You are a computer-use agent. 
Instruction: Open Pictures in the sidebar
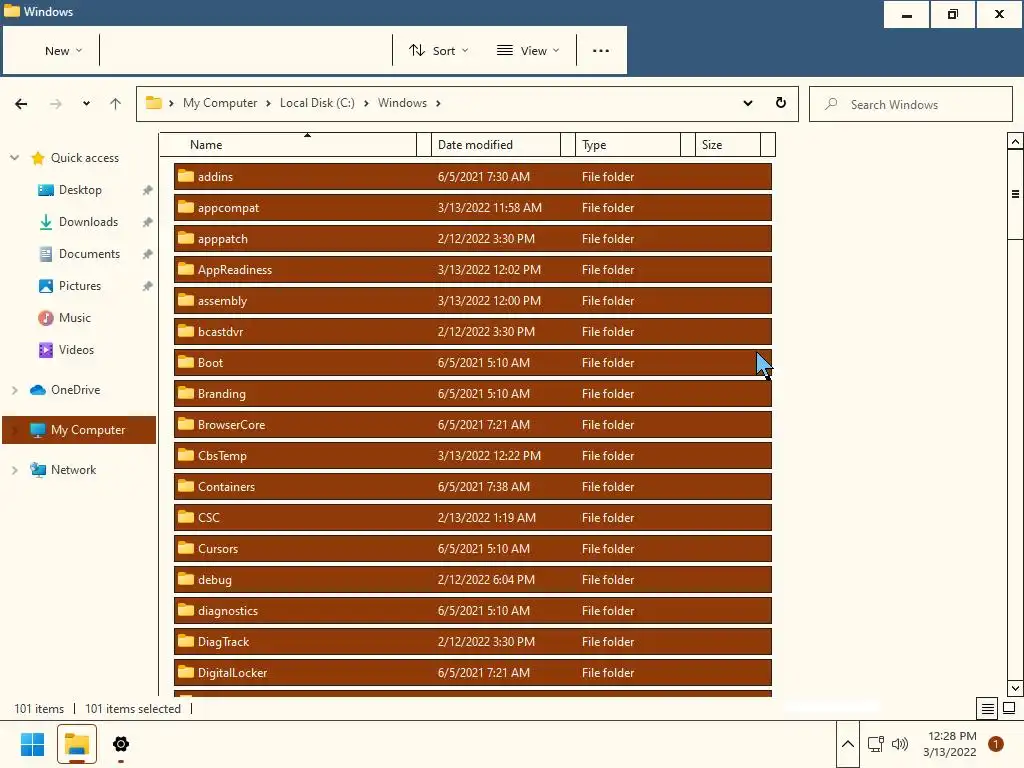tap(80, 285)
